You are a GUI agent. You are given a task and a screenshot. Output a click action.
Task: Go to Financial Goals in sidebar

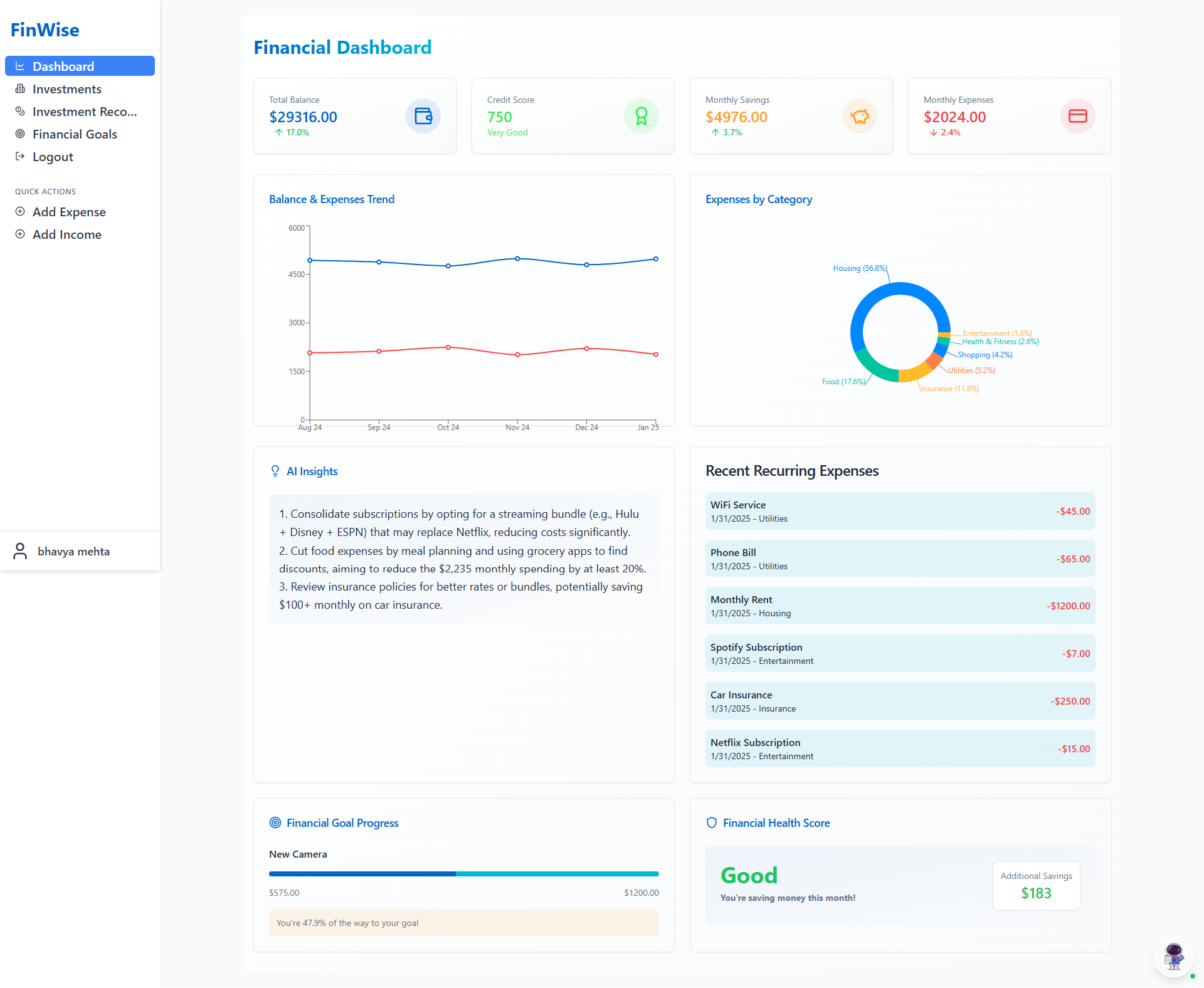(75, 134)
